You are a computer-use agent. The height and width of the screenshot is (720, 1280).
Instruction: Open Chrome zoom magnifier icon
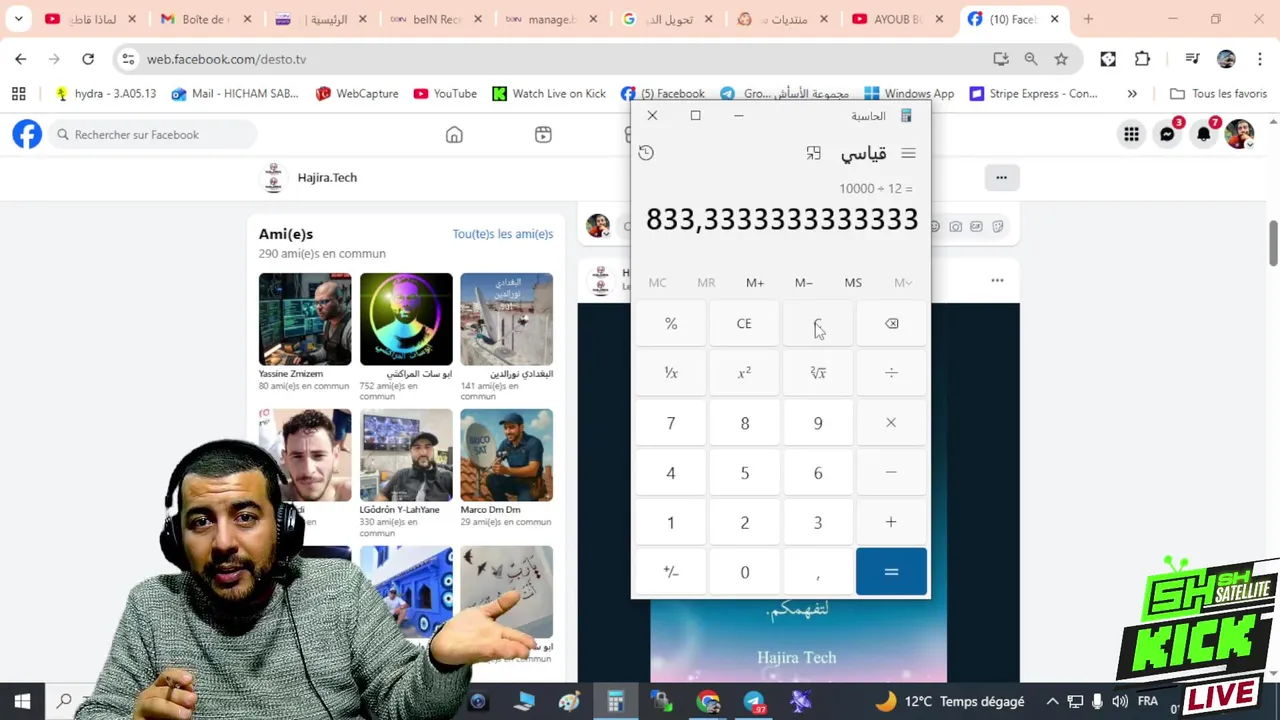[x=1031, y=59]
